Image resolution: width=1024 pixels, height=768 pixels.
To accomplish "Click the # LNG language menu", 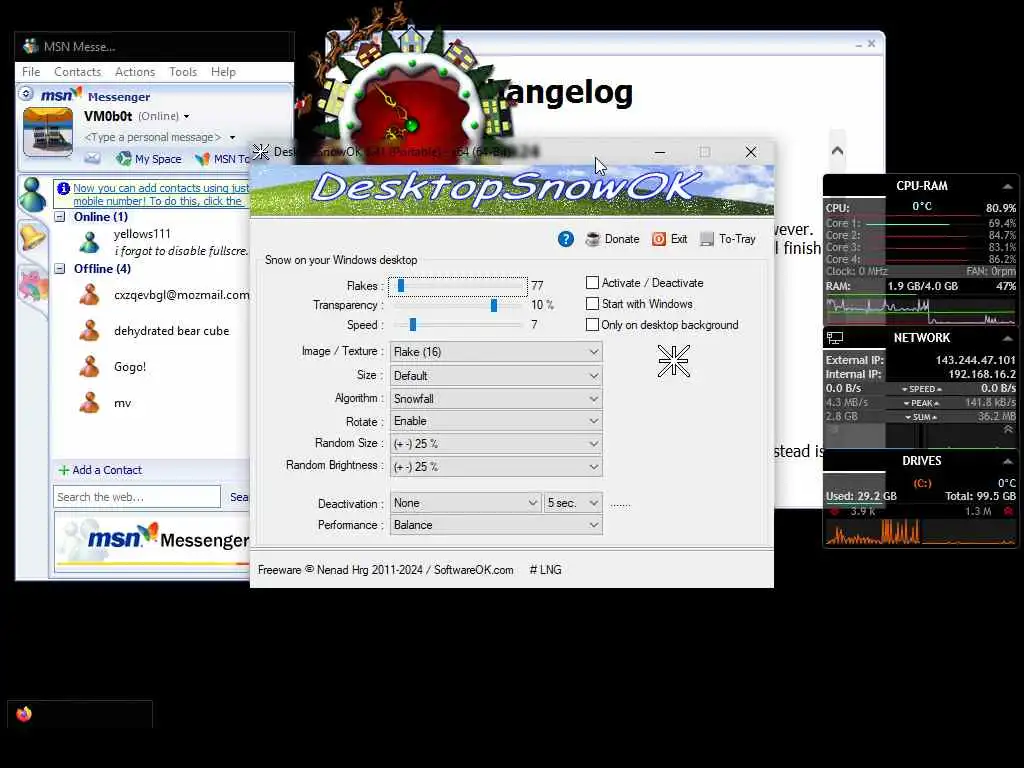I will coord(545,570).
